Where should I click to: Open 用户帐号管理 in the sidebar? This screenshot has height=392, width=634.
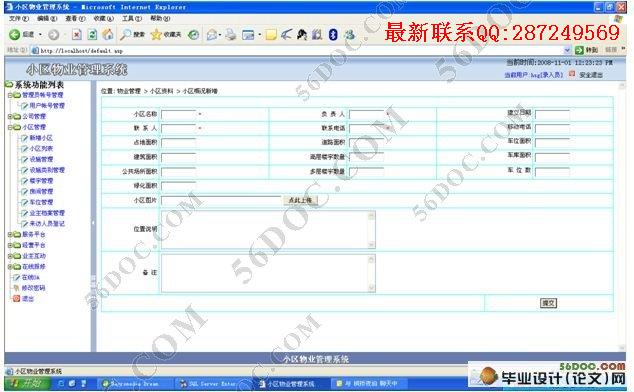coord(47,106)
